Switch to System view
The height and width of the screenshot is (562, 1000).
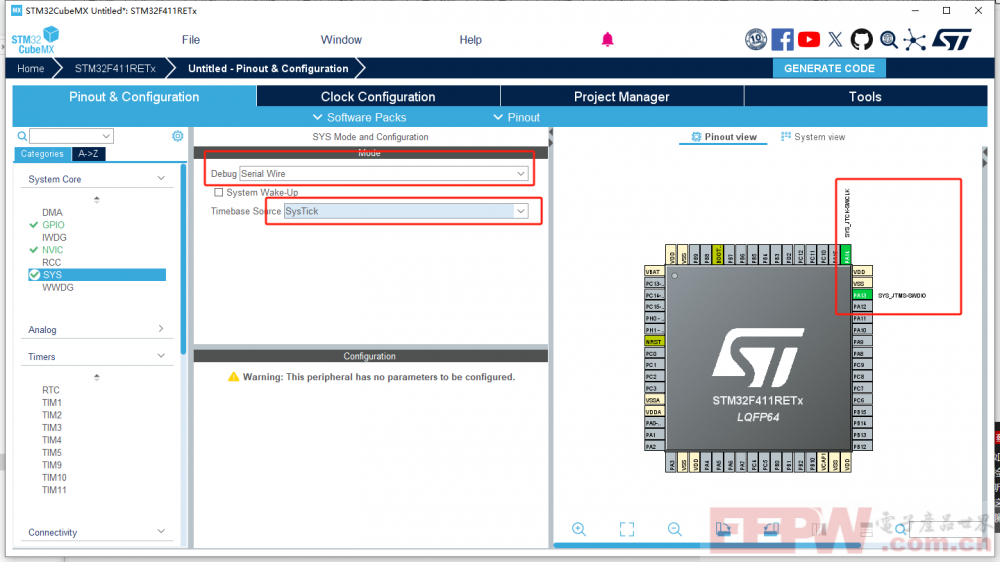pyautogui.click(x=813, y=137)
